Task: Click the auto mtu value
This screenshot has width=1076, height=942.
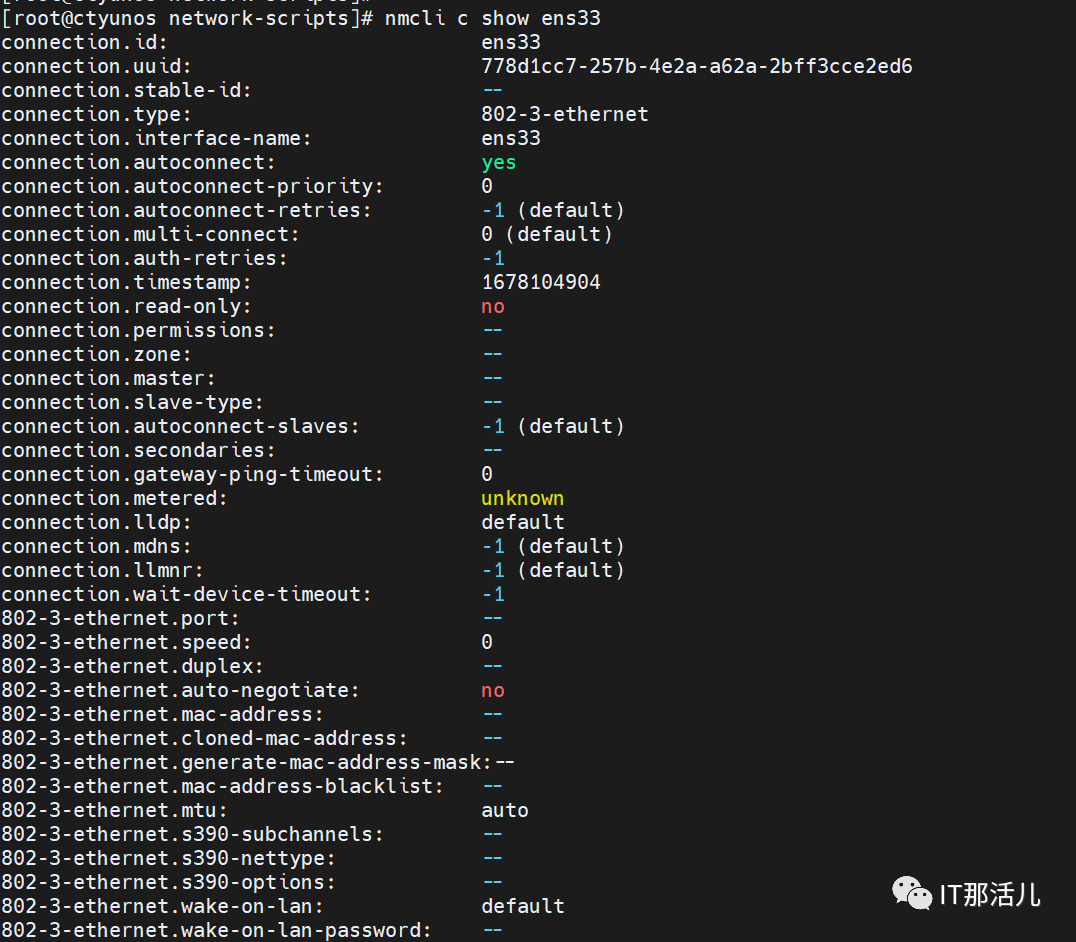Action: point(504,810)
